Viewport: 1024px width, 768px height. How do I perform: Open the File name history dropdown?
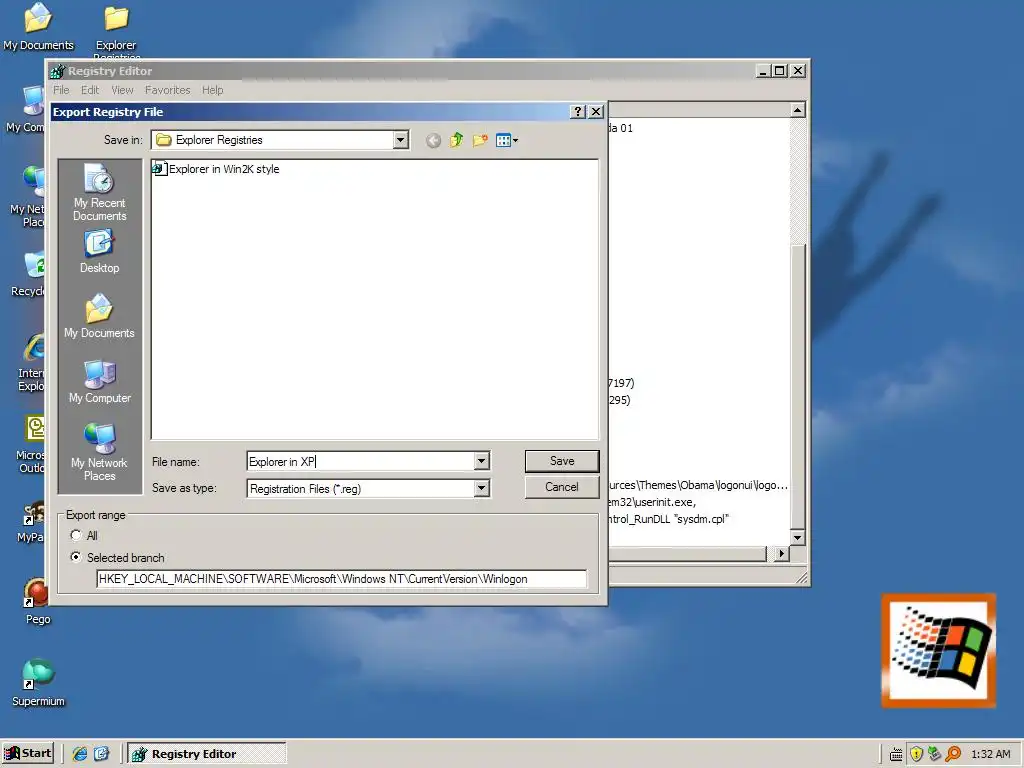pos(481,461)
